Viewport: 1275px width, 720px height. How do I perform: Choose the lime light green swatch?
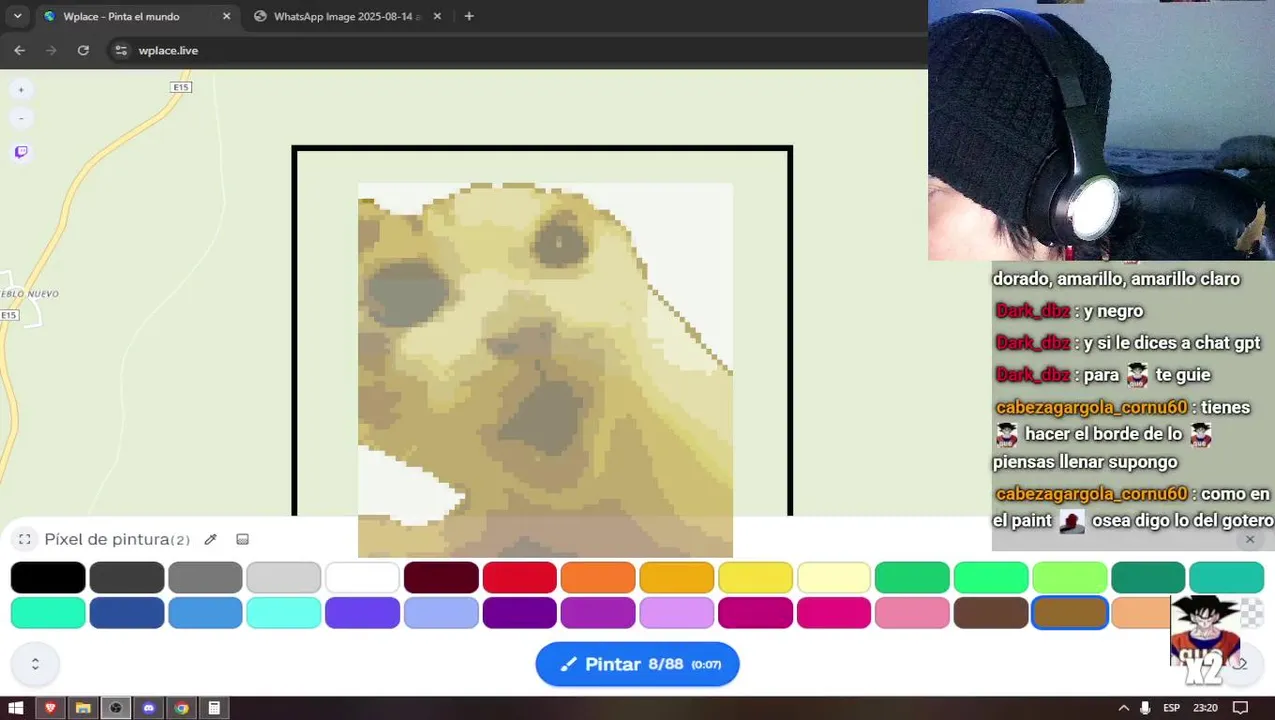[x=1069, y=577]
